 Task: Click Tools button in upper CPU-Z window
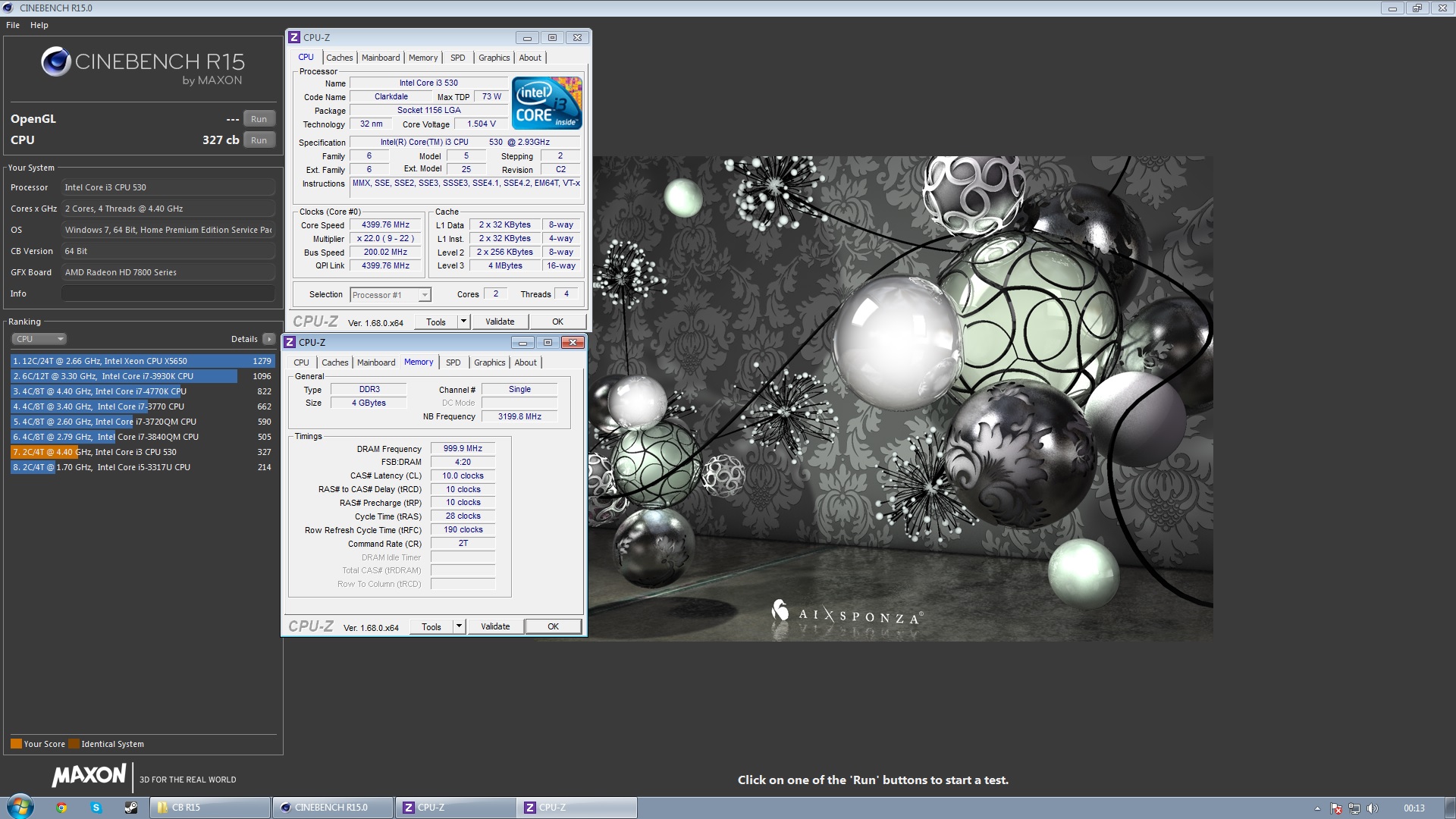pyautogui.click(x=436, y=322)
